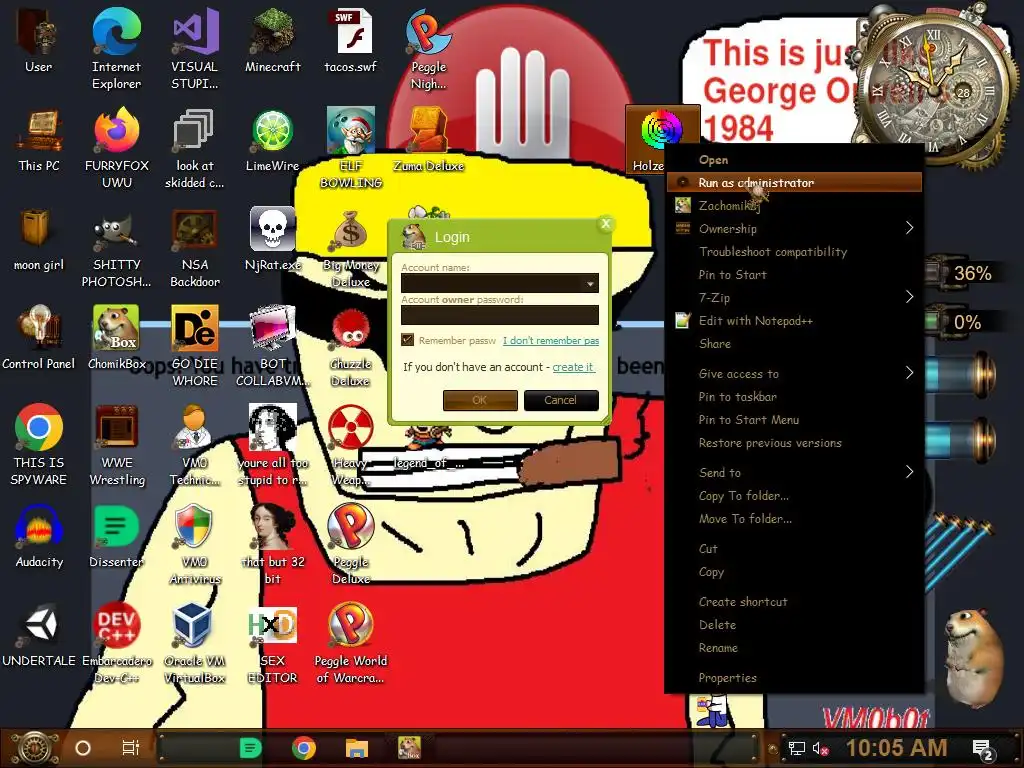Focus the Account owner password field
The width and height of the screenshot is (1024, 768).
[x=500, y=315]
